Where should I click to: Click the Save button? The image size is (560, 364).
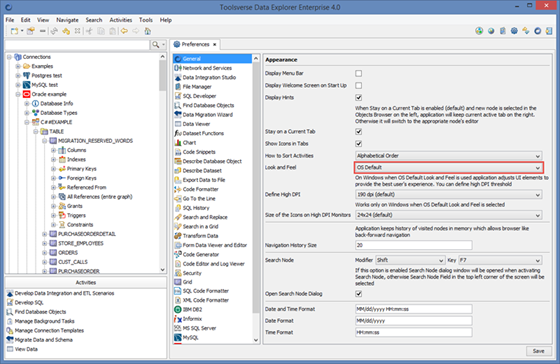[539, 351]
